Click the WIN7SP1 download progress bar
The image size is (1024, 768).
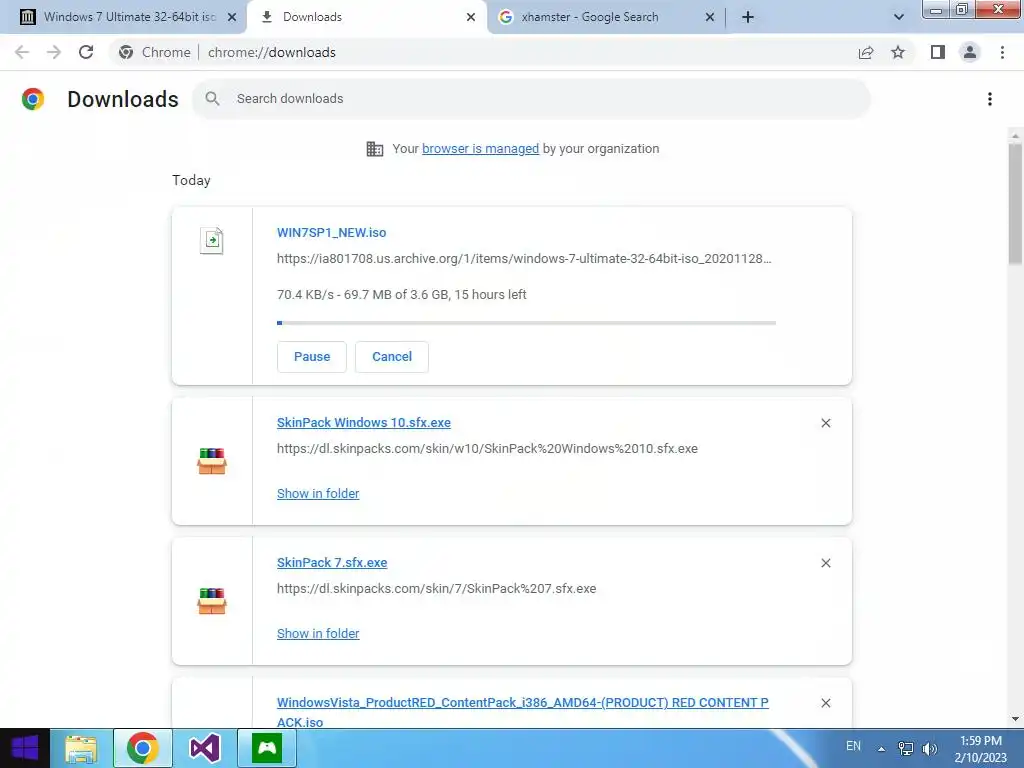526,323
